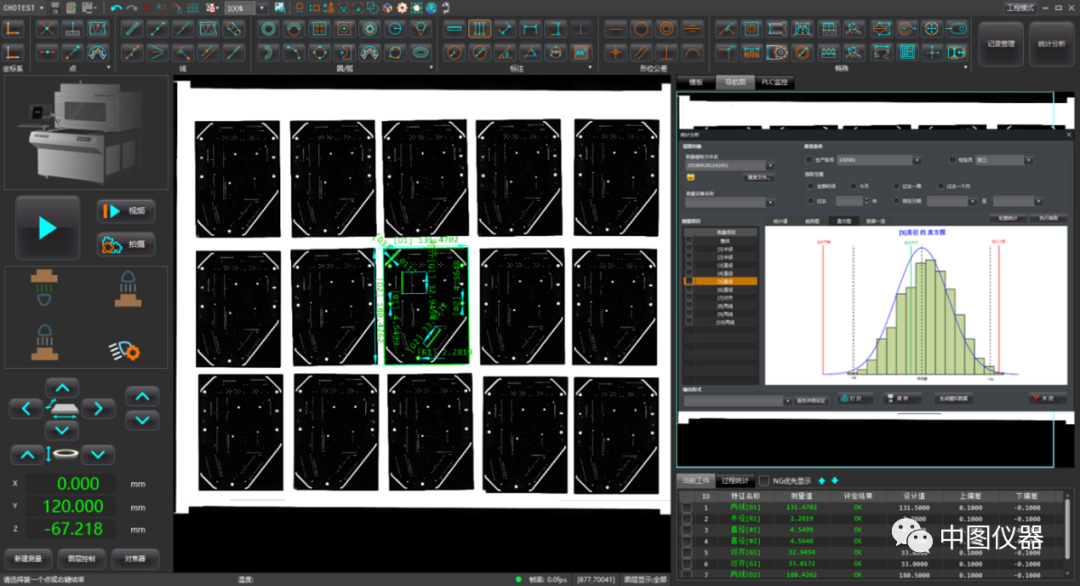Click the light settings gear icon
Screen dimensions: 1080x586
click(x=124, y=349)
